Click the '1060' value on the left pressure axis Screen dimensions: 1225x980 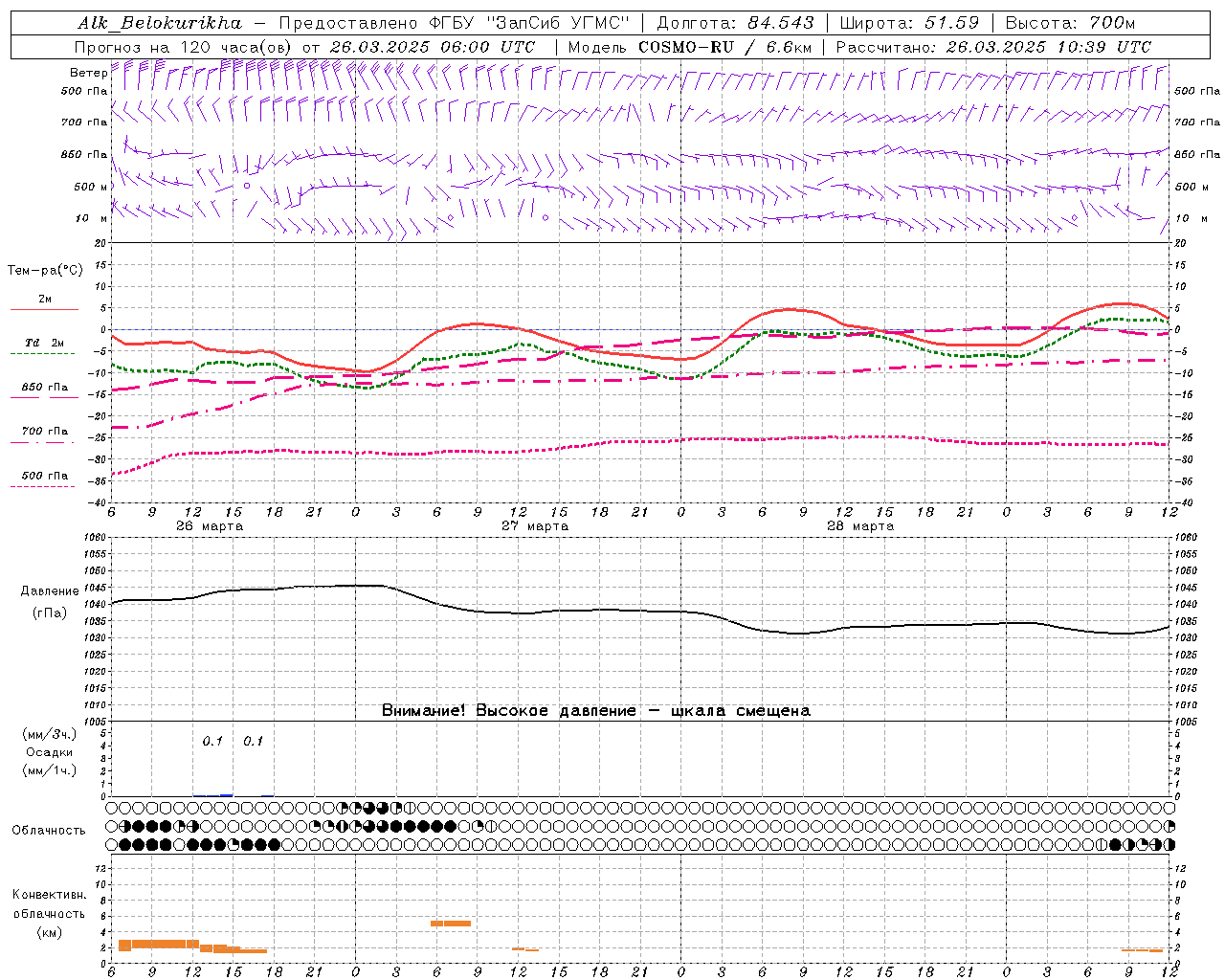[97, 537]
